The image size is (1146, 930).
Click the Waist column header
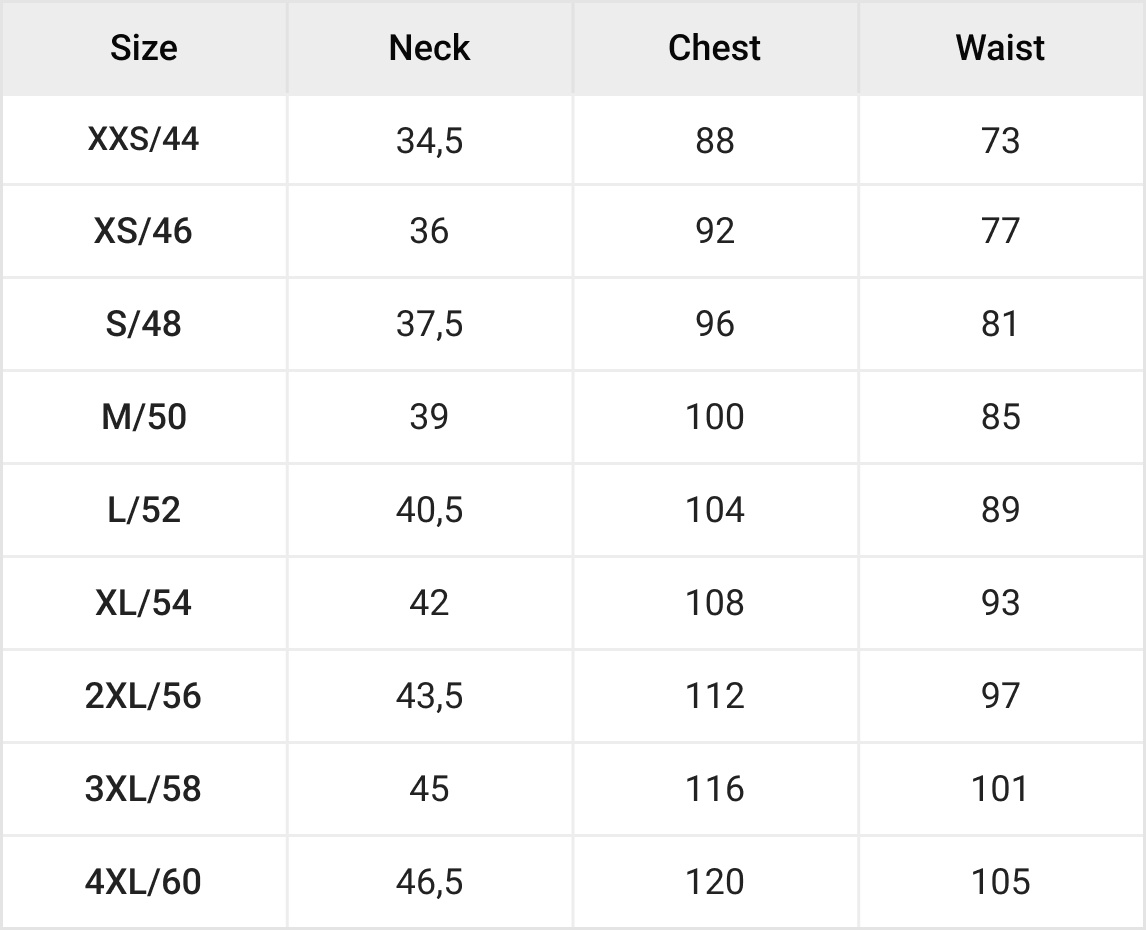[1000, 48]
